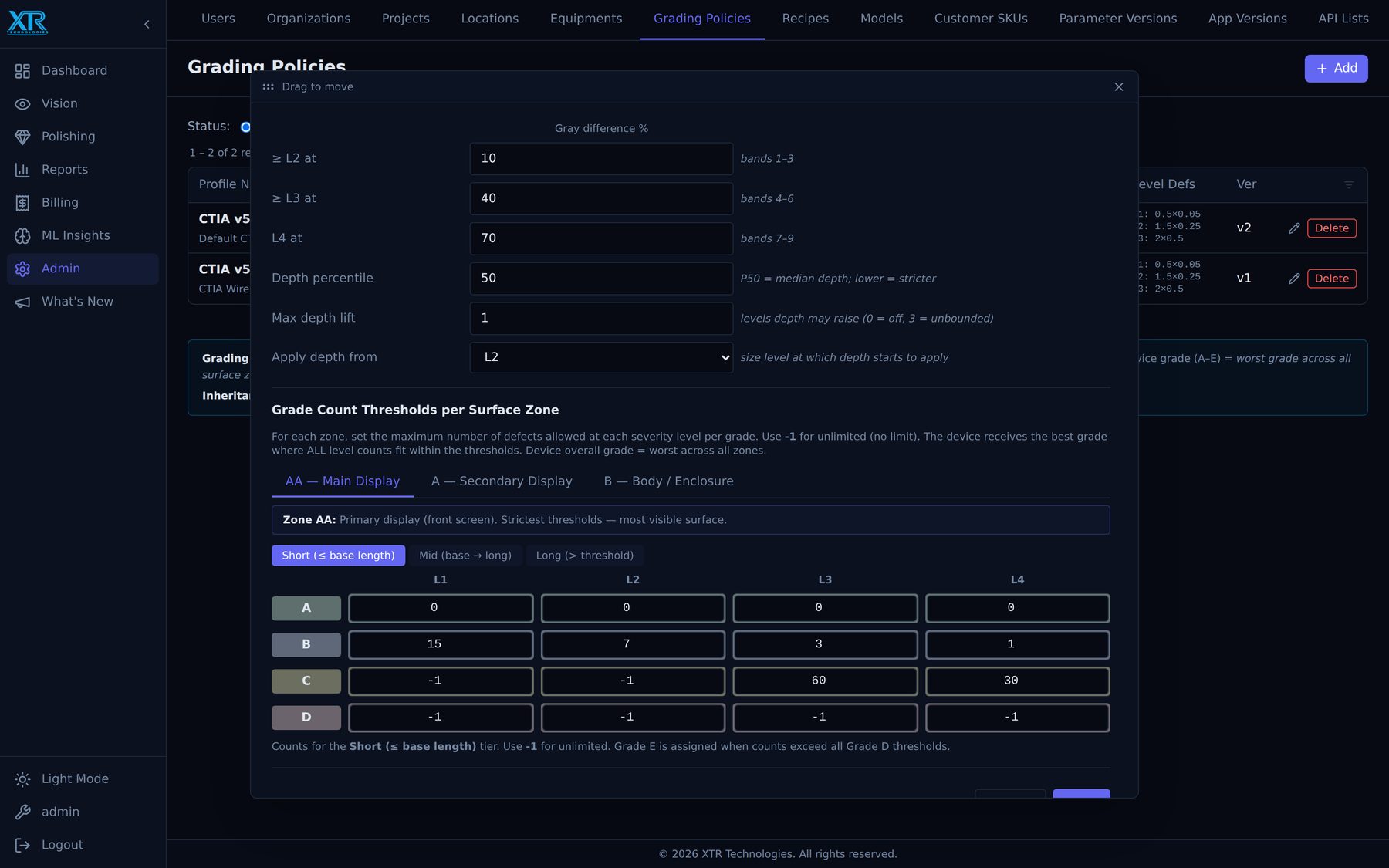The height and width of the screenshot is (868, 1389).
Task: Collapse the sidebar with chevron icon
Action: point(147,25)
